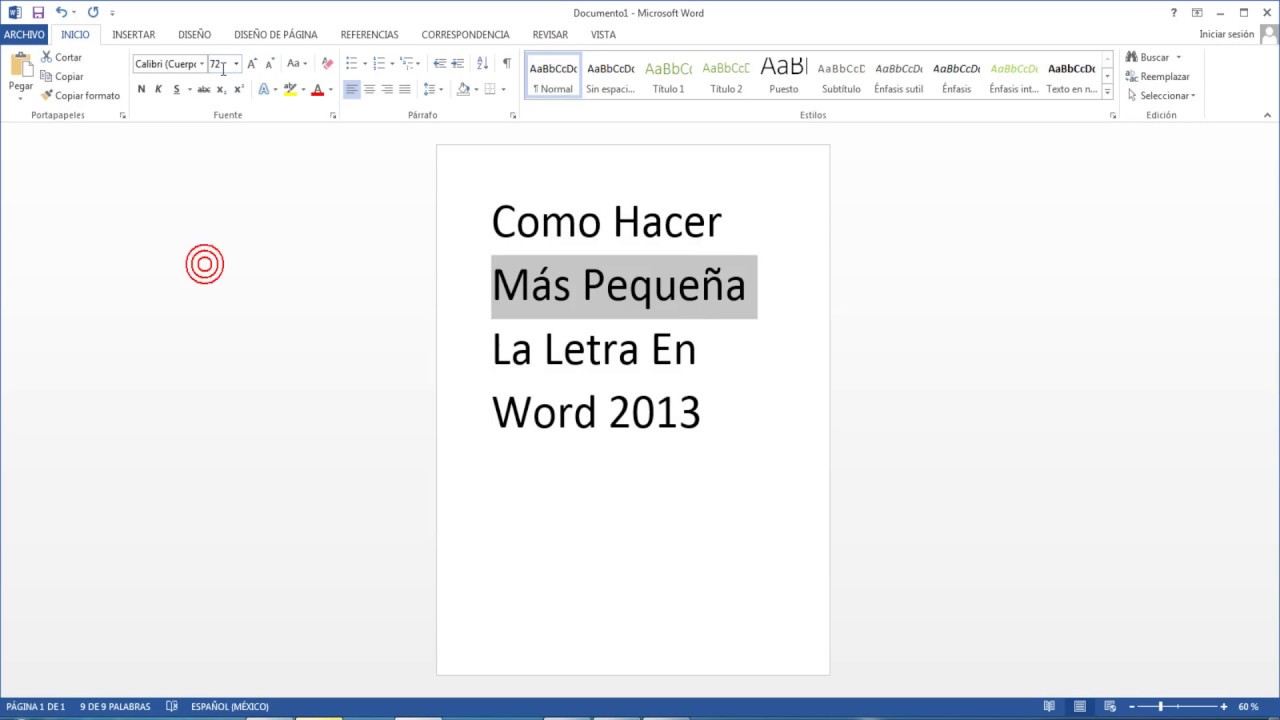This screenshot has height=720, width=1280.
Task: Center the paragraph text
Action: pos(369,90)
